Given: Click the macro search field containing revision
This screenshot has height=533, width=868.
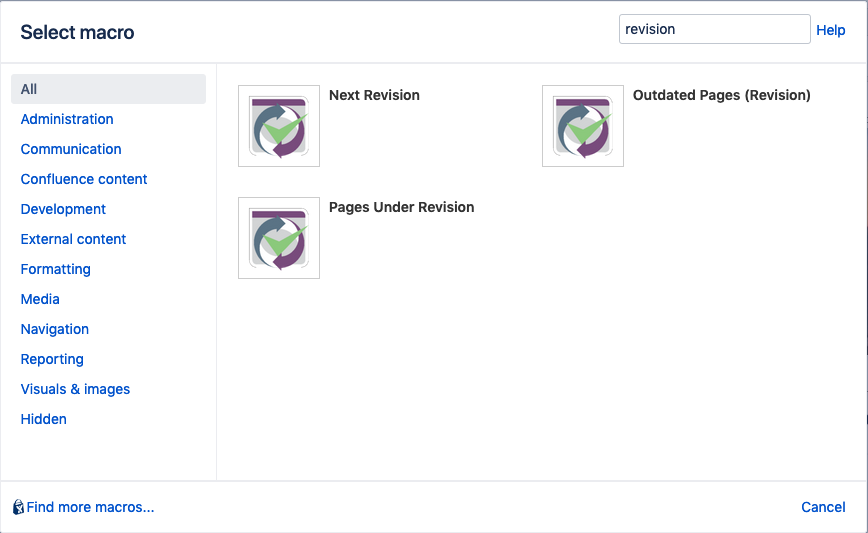Looking at the screenshot, I should (x=715, y=29).
